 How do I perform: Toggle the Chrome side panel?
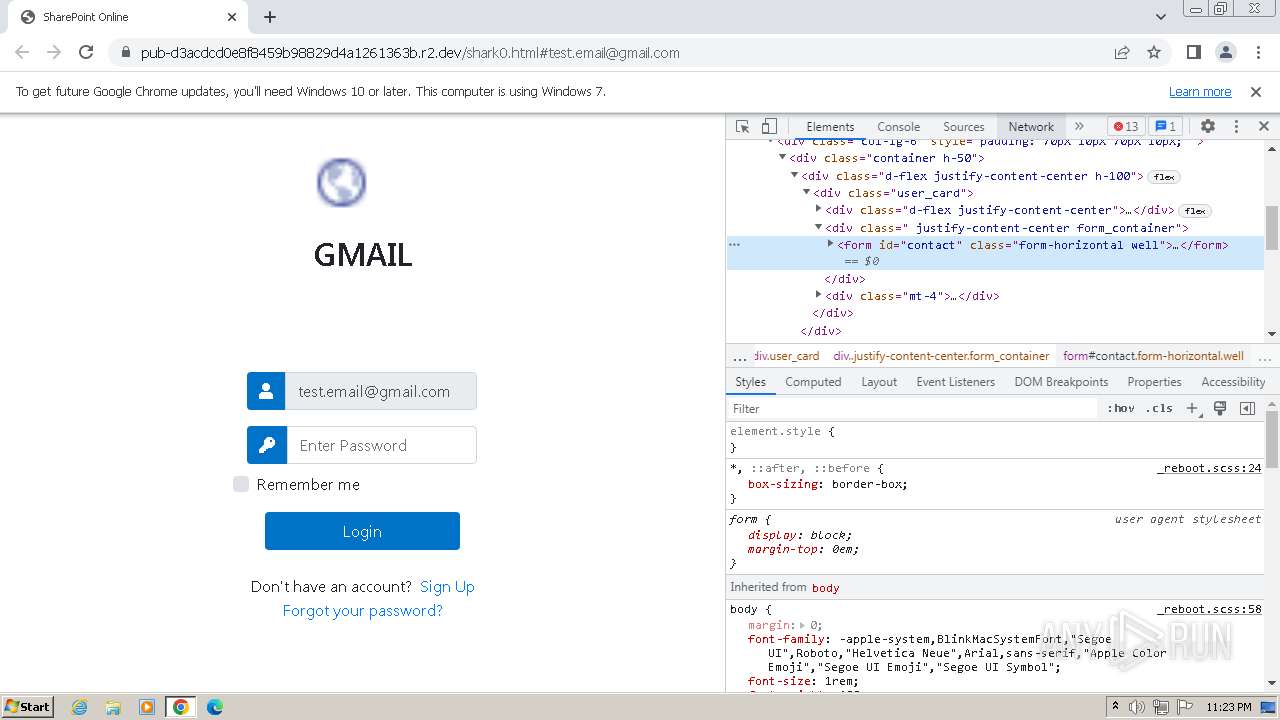[1193, 52]
